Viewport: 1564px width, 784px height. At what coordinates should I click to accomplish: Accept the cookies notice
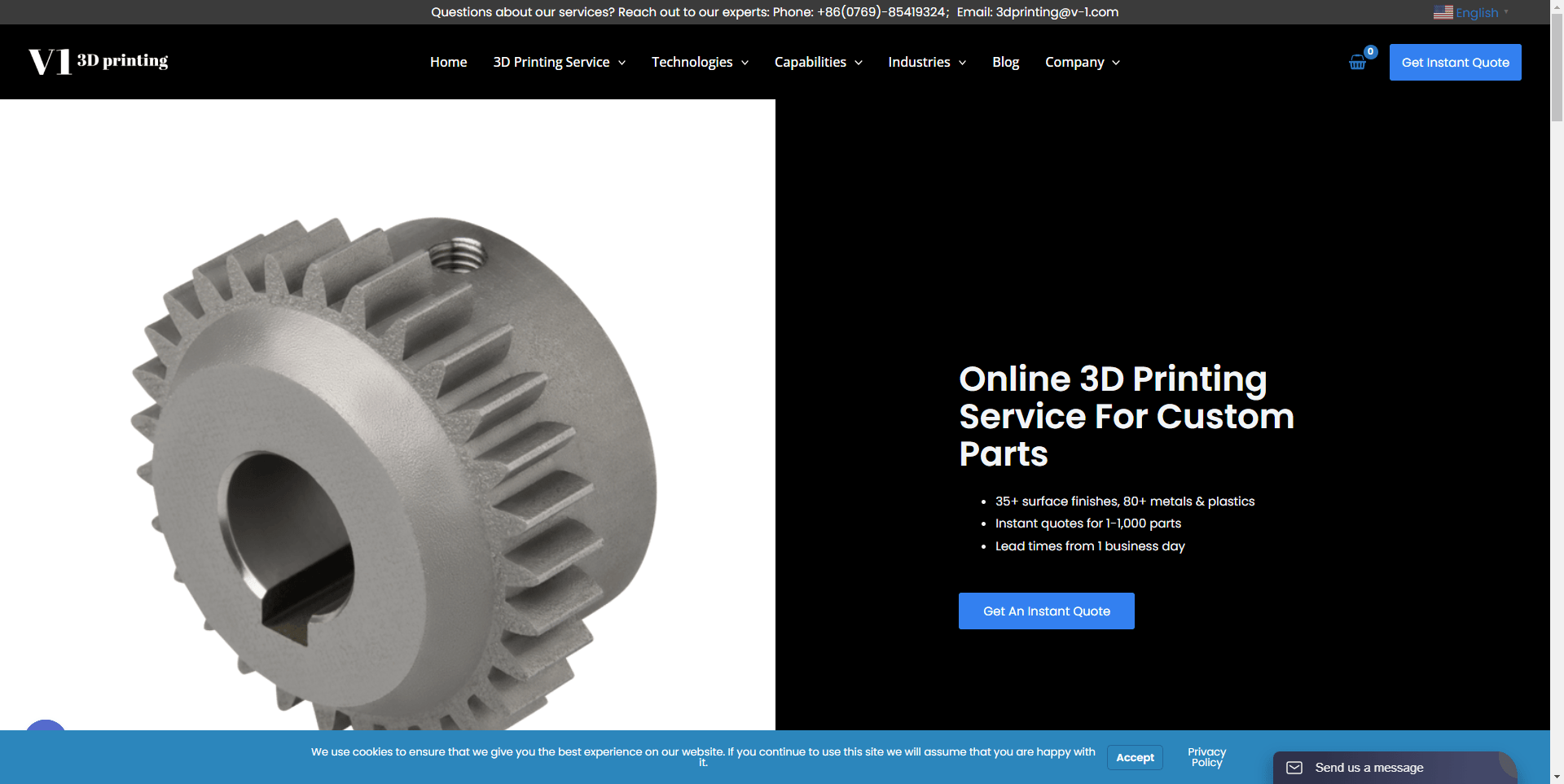pyautogui.click(x=1135, y=757)
